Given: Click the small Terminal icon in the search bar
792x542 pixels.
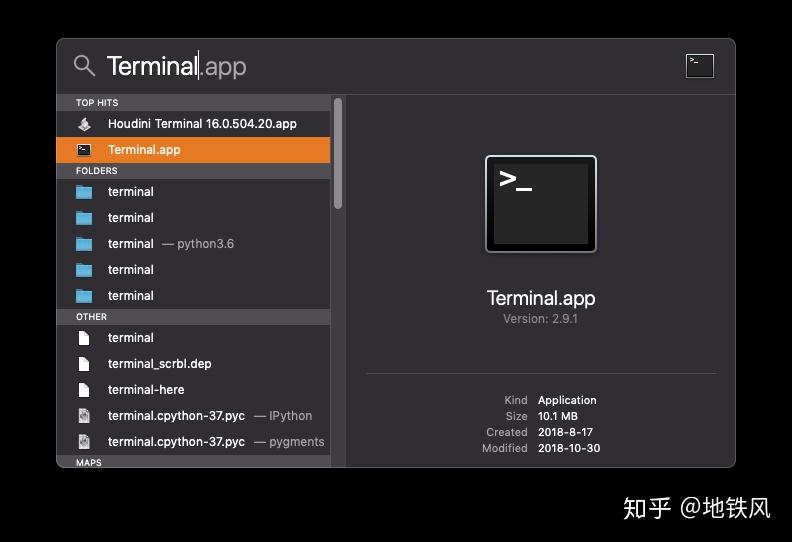Looking at the screenshot, I should click(700, 66).
